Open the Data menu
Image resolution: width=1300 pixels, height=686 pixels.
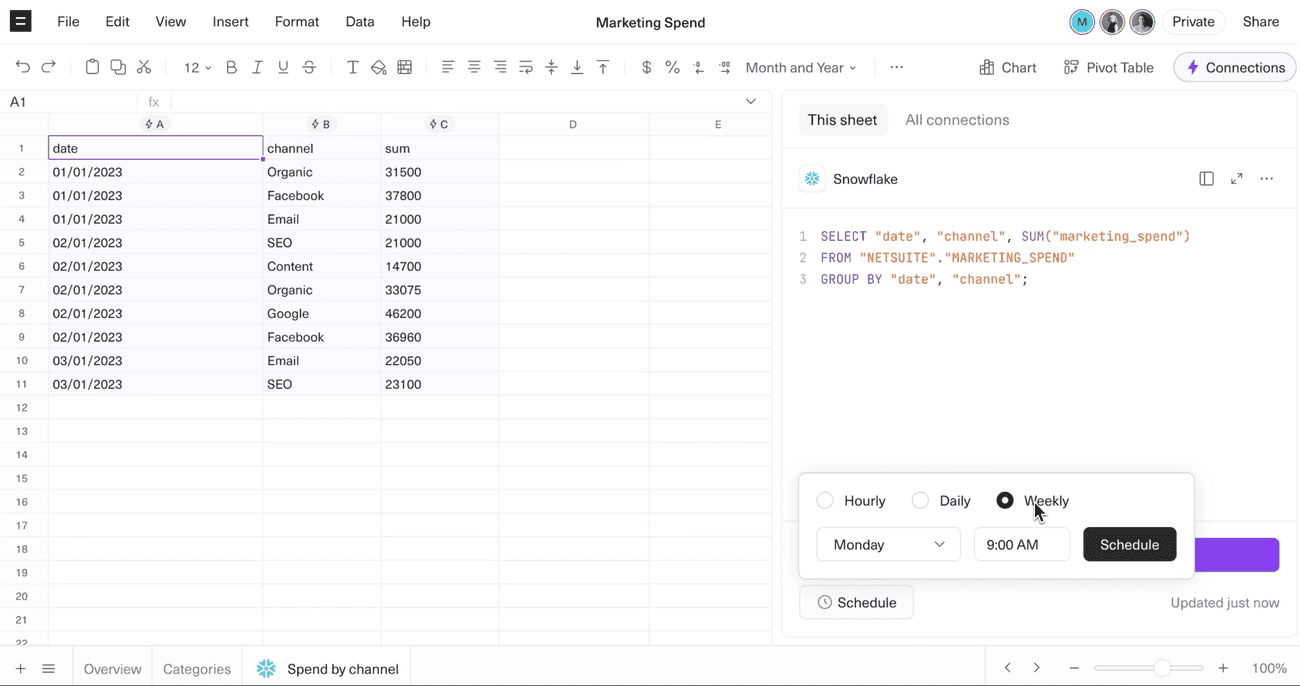tap(359, 21)
